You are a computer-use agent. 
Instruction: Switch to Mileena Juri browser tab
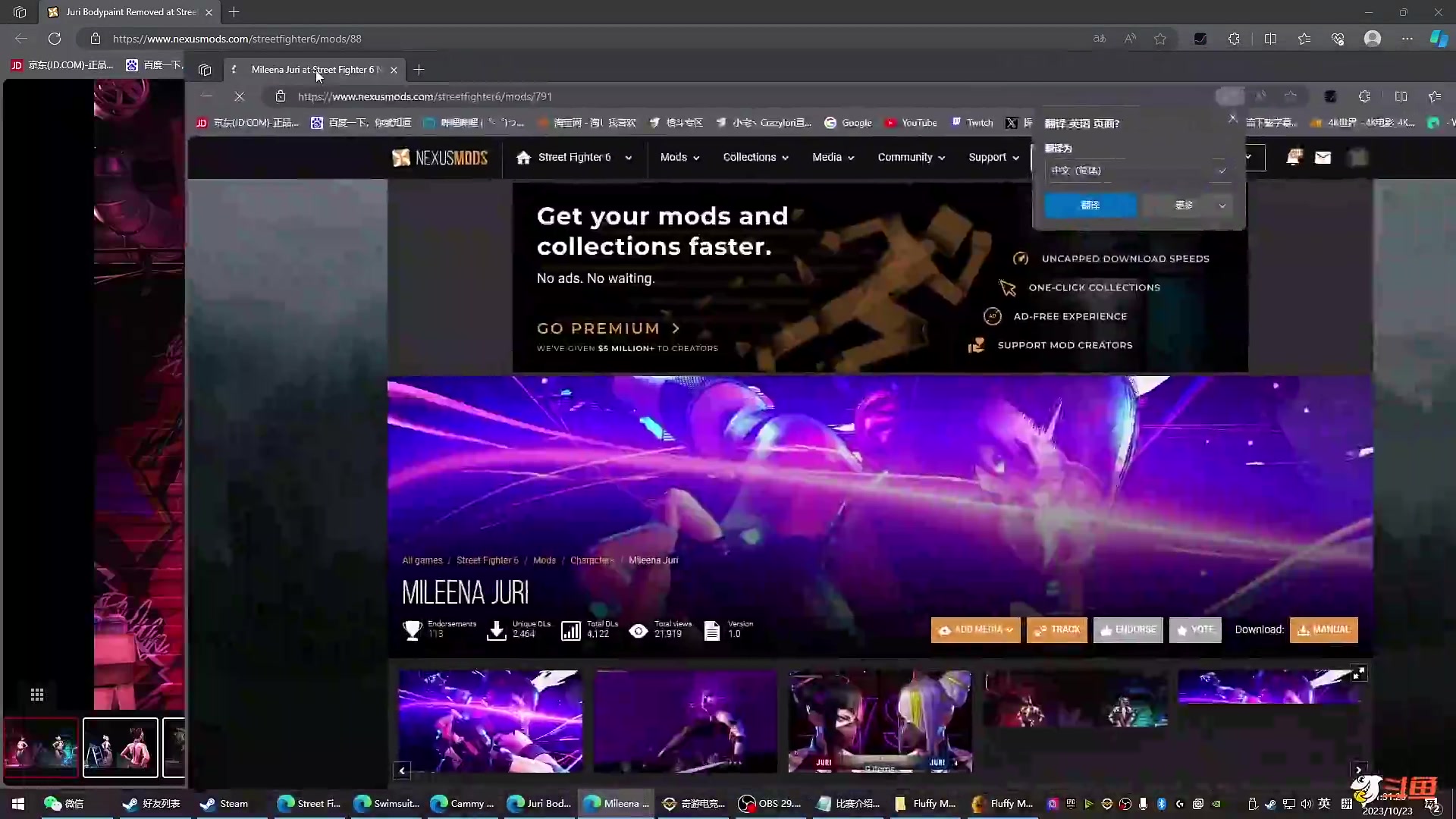(315, 70)
